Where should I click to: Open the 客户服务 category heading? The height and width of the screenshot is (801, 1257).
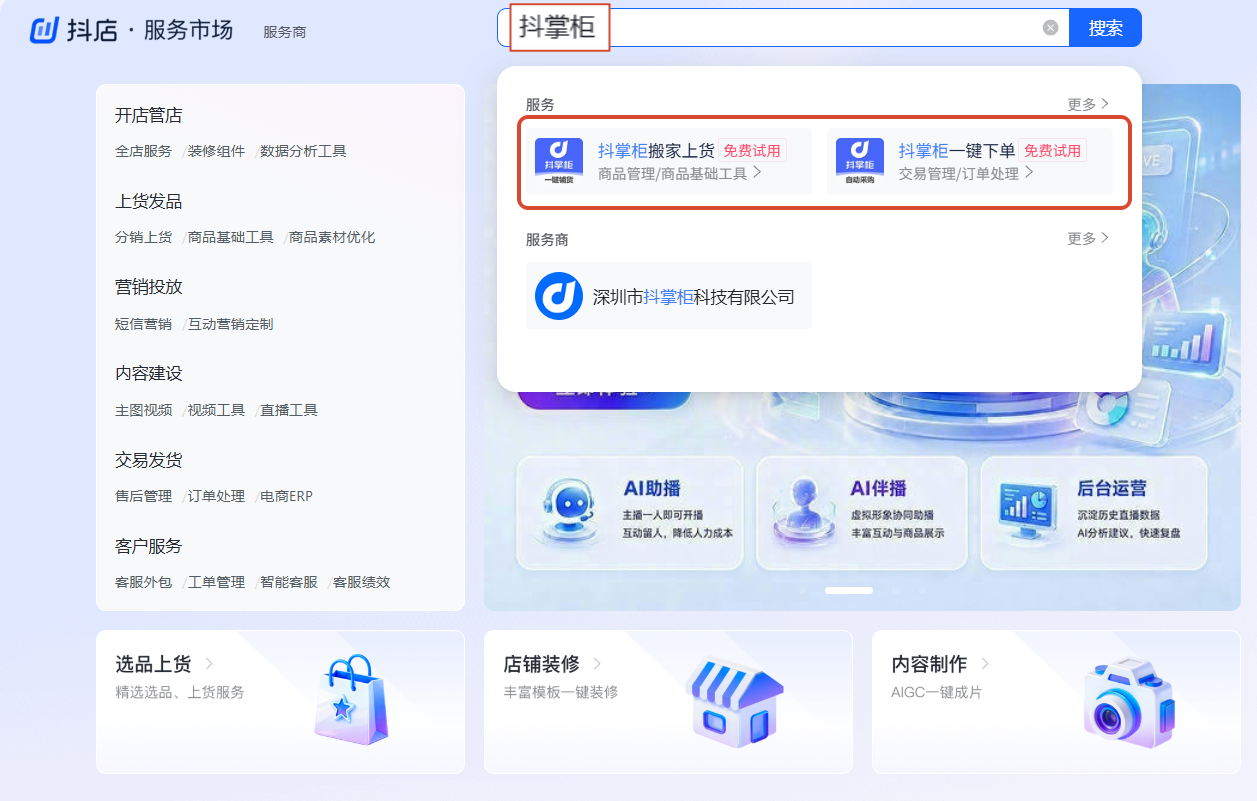149,546
